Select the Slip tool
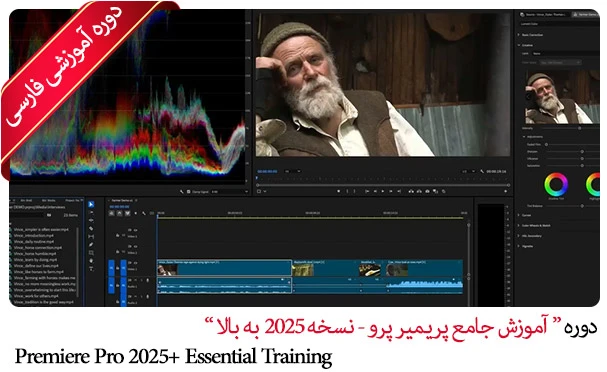This screenshot has height=372, width=607. (x=91, y=236)
